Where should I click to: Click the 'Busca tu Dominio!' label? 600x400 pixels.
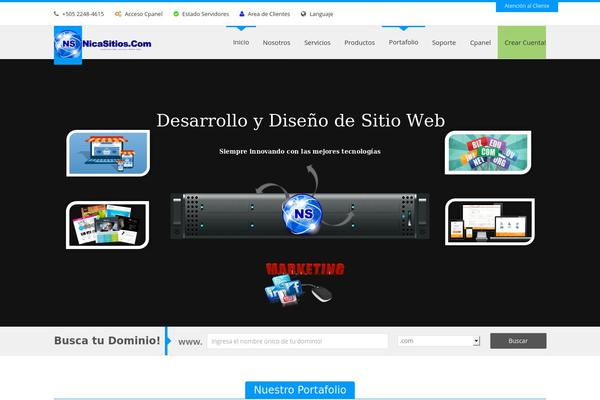tap(107, 340)
